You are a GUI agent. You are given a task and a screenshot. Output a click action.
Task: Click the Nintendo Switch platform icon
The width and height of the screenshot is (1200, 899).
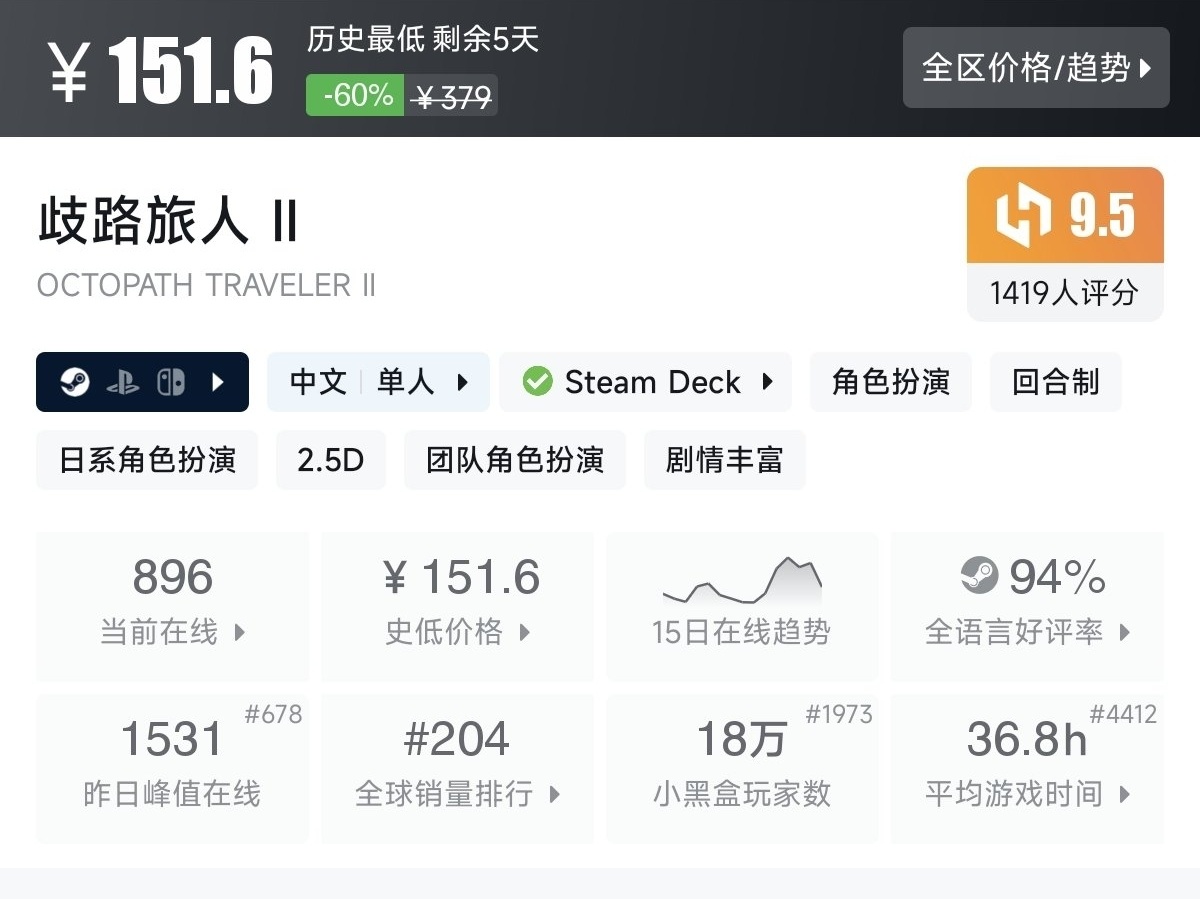(171, 382)
